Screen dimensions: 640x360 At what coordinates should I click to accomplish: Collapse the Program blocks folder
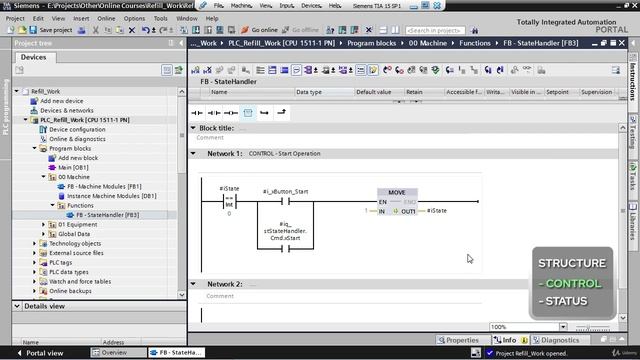click(35, 148)
